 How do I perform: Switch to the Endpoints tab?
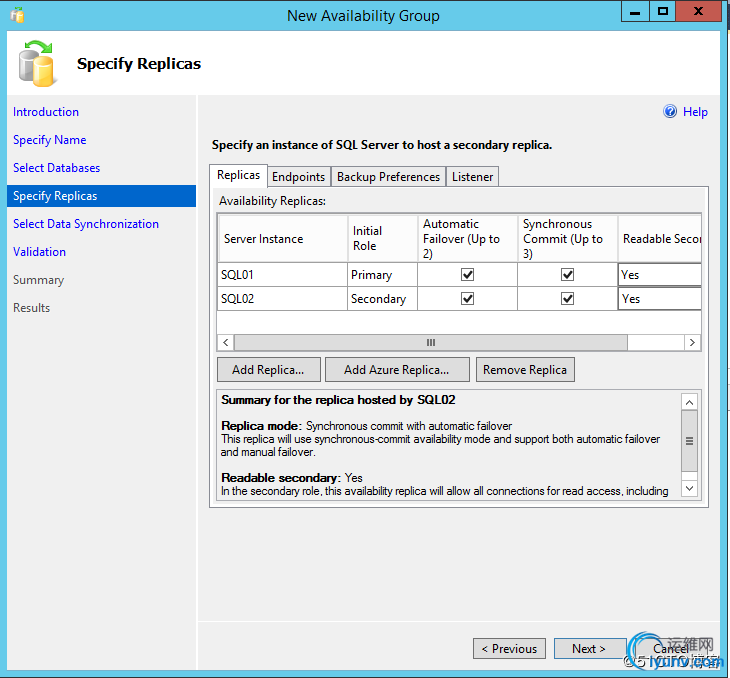tap(298, 177)
